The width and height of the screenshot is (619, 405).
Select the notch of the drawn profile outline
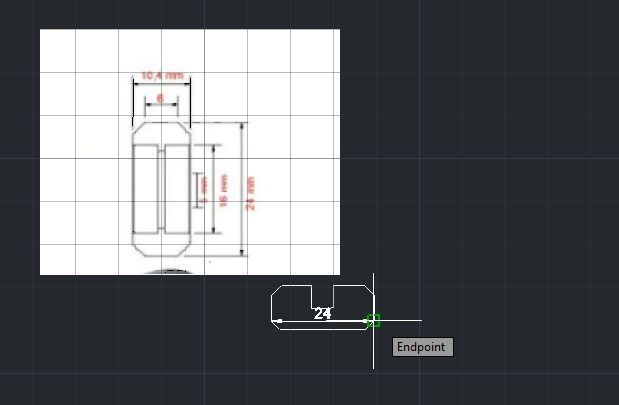pos(323,296)
